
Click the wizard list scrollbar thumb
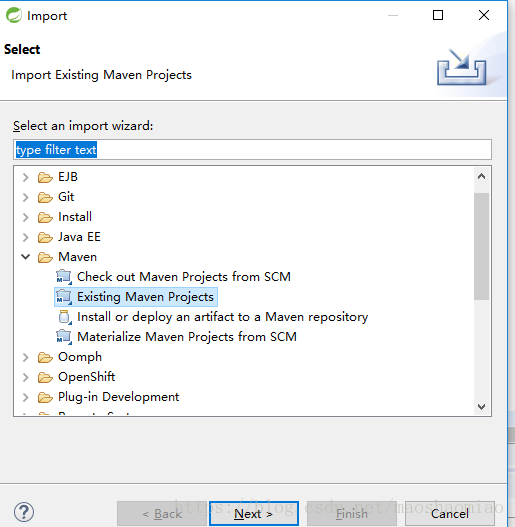481,246
